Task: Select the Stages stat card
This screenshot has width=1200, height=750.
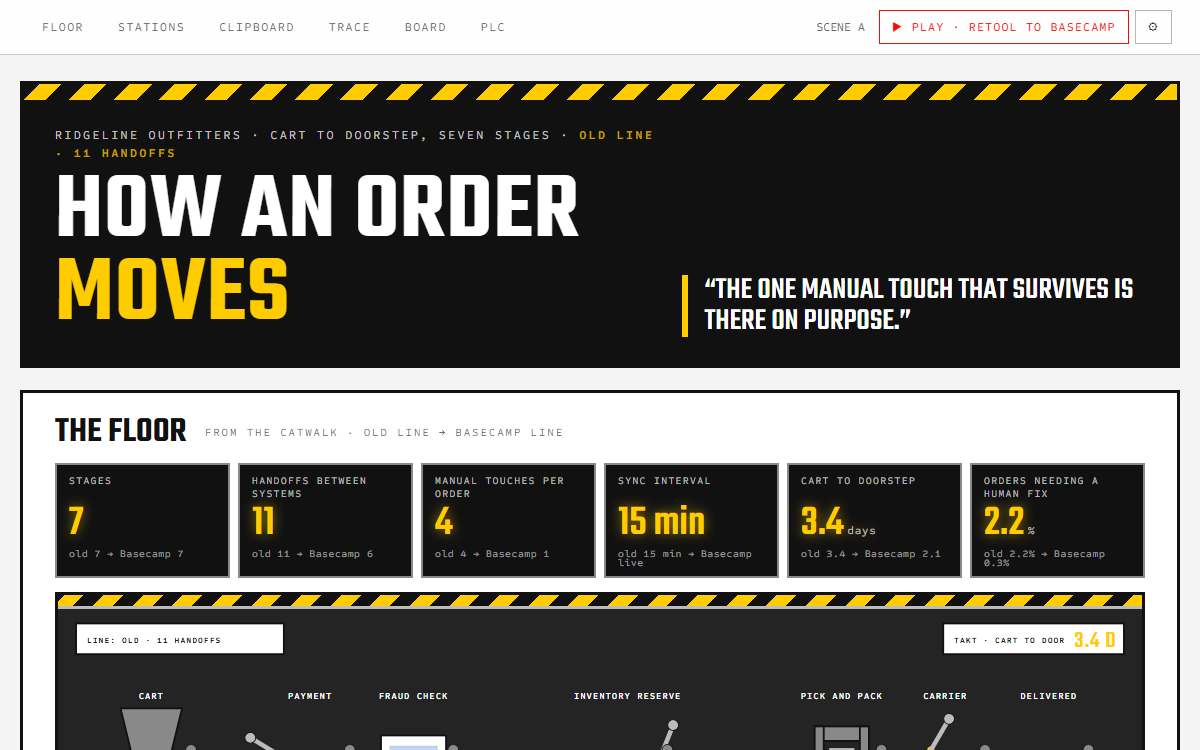Action: click(x=142, y=520)
